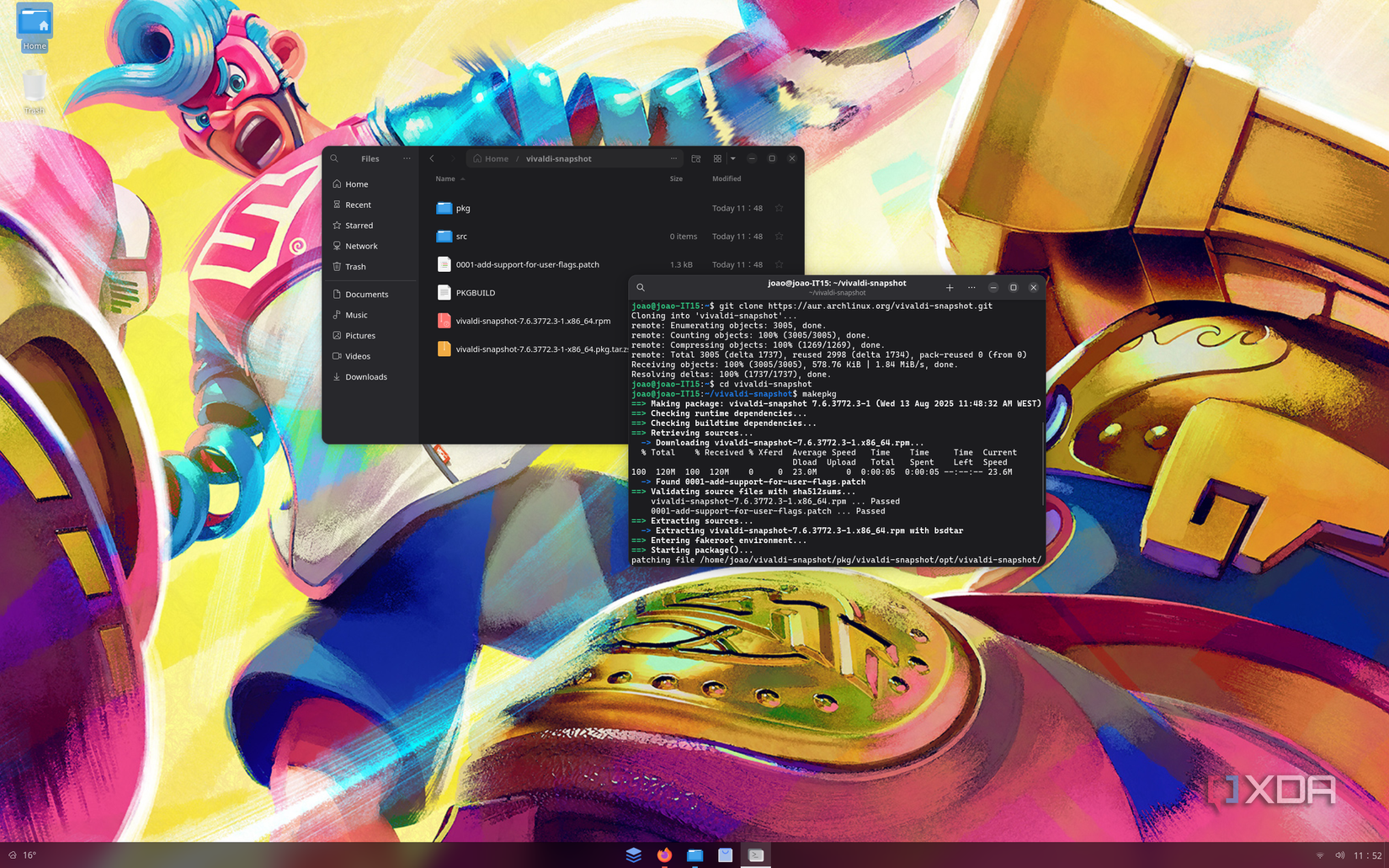The width and height of the screenshot is (1389, 868).
Task: Click the volume icon in system tray
Action: point(1339,855)
